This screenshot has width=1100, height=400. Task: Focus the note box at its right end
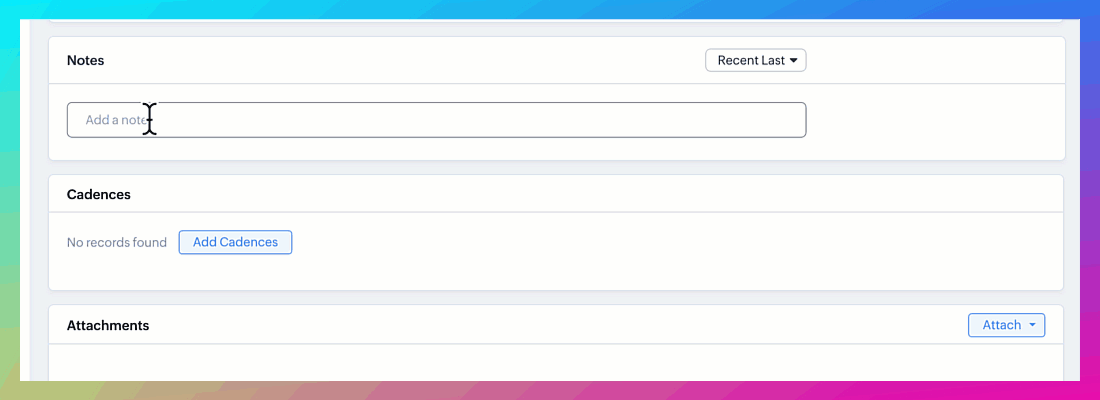click(780, 120)
